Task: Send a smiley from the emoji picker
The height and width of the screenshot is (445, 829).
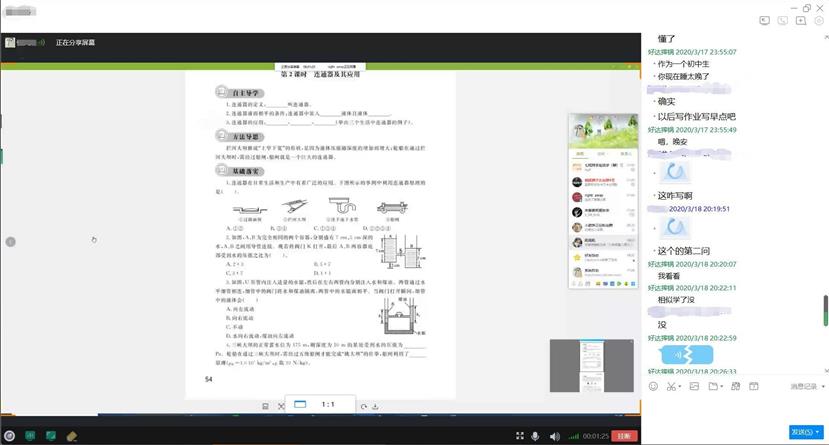Action: point(654,386)
